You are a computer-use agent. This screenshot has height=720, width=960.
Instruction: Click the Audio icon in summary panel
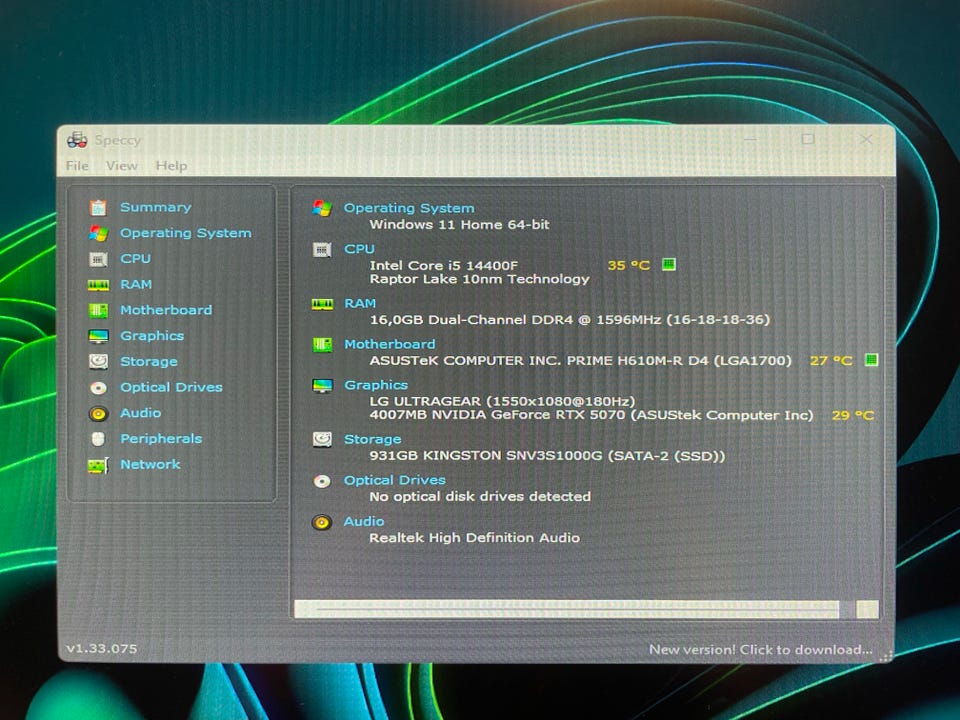point(322,522)
